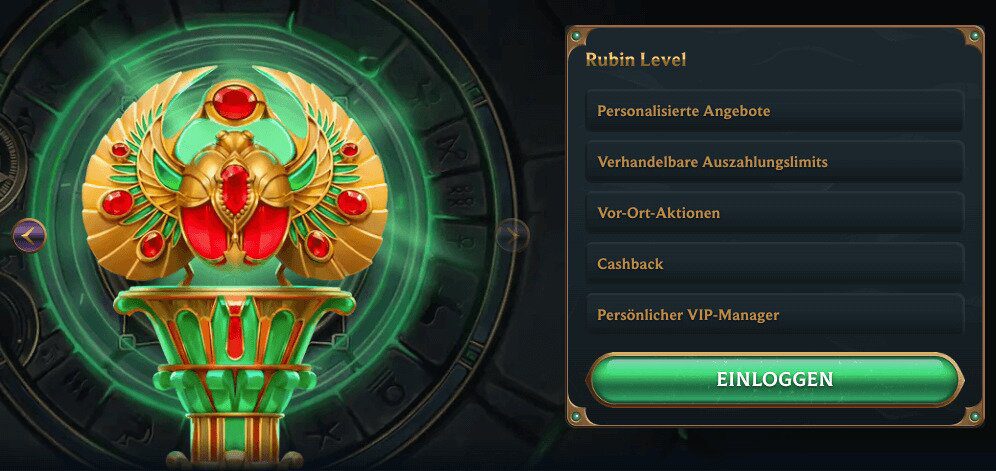Image resolution: width=996 pixels, height=471 pixels.
Task: Click the green lotus pedestal column
Action: point(234,375)
